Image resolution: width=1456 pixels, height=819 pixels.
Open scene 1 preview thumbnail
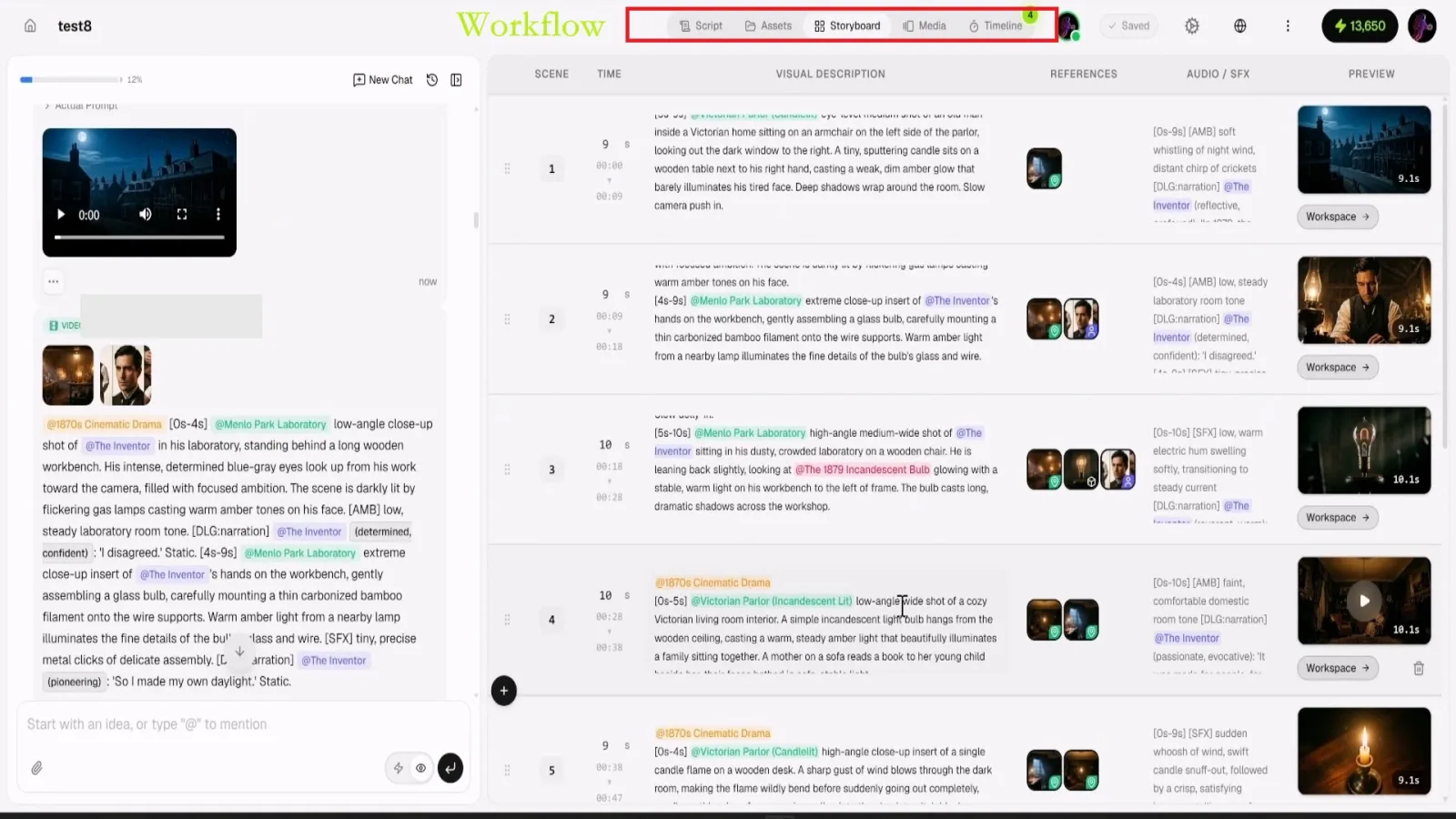1364,149
